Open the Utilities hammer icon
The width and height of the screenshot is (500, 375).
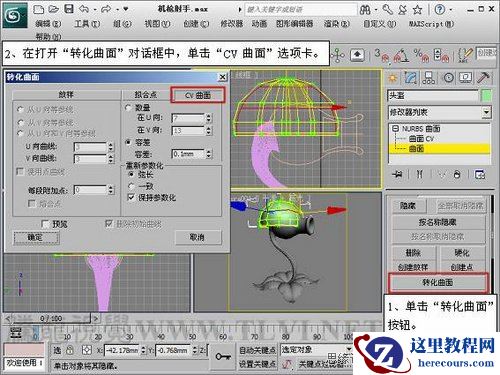click(x=483, y=78)
